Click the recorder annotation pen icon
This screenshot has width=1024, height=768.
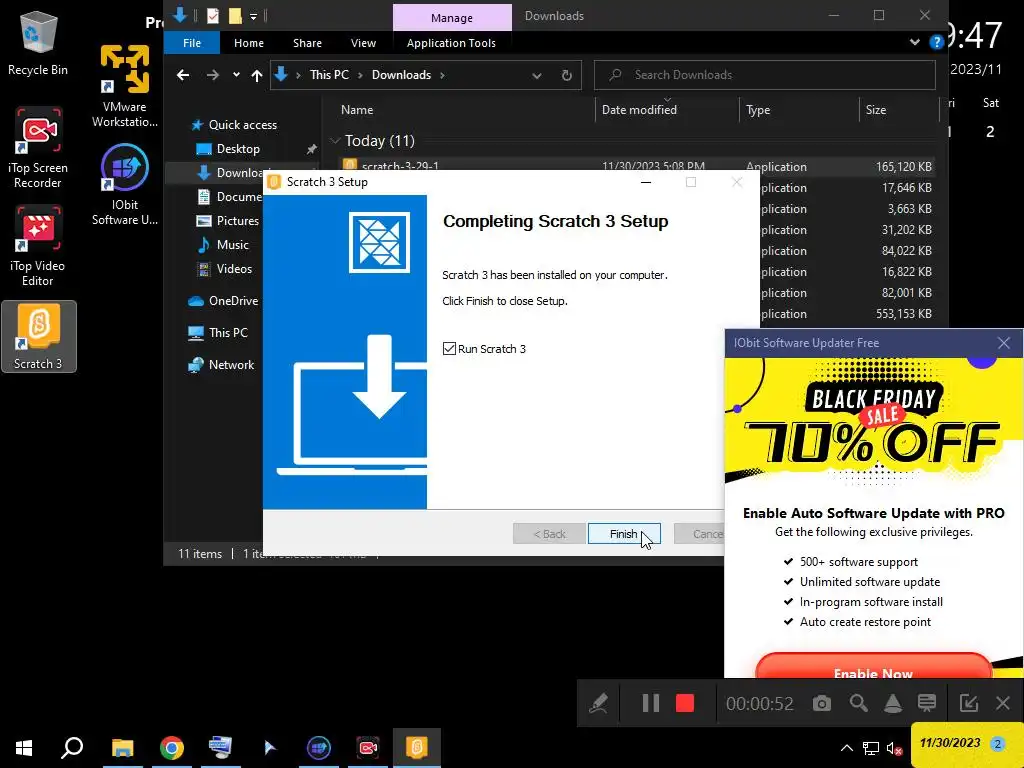click(598, 703)
